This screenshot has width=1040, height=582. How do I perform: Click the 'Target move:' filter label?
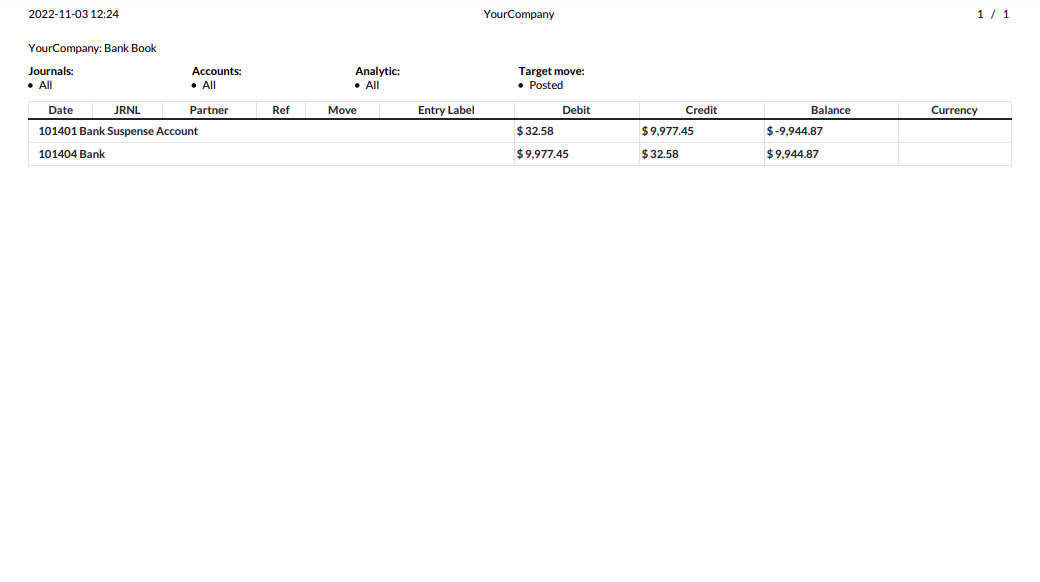551,71
